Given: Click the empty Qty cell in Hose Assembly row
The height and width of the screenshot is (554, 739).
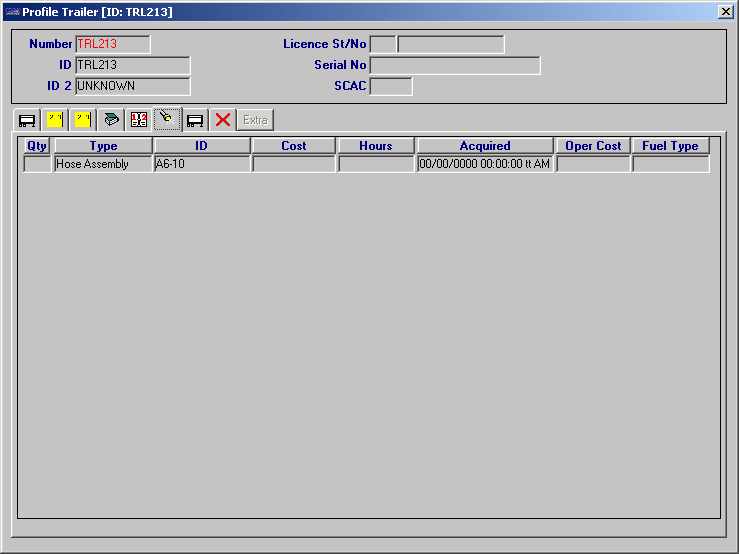Looking at the screenshot, I should click(37, 164).
